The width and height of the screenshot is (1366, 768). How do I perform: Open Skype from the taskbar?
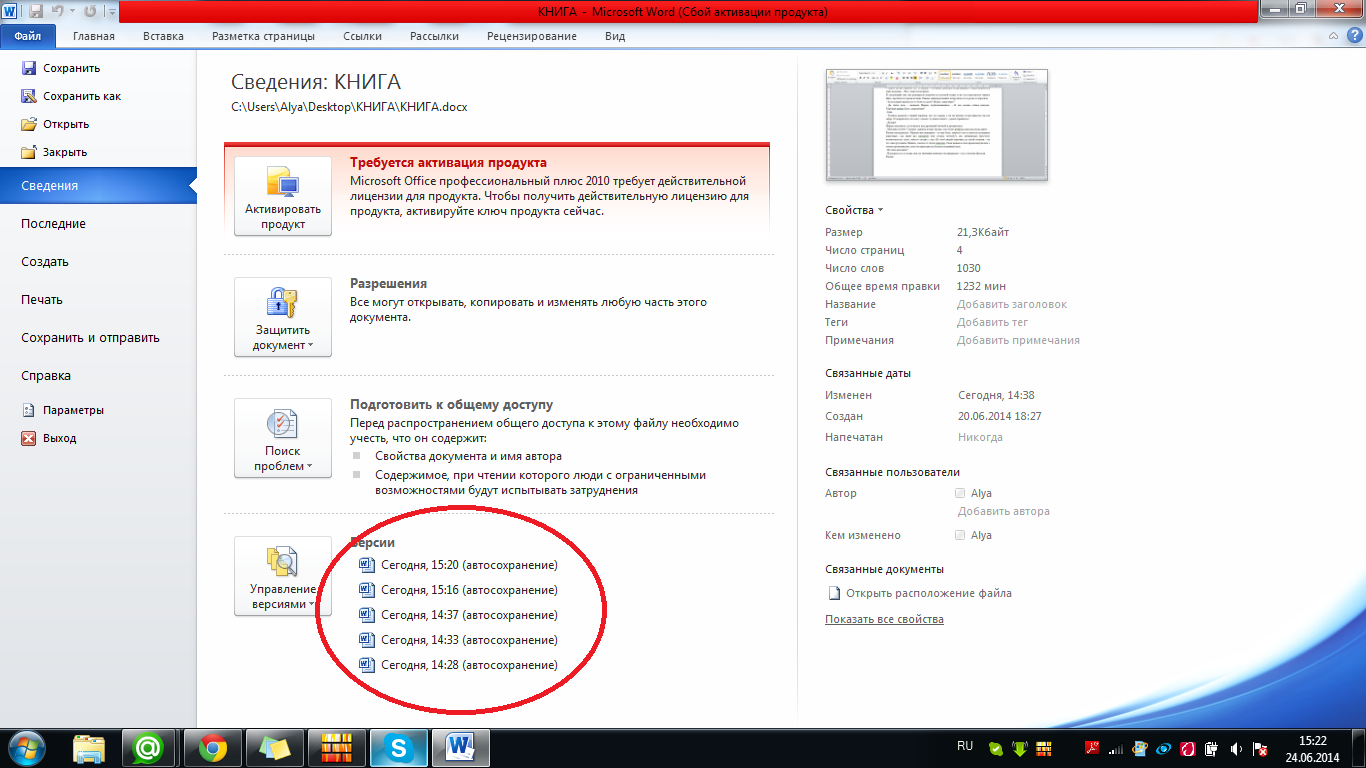pos(399,748)
